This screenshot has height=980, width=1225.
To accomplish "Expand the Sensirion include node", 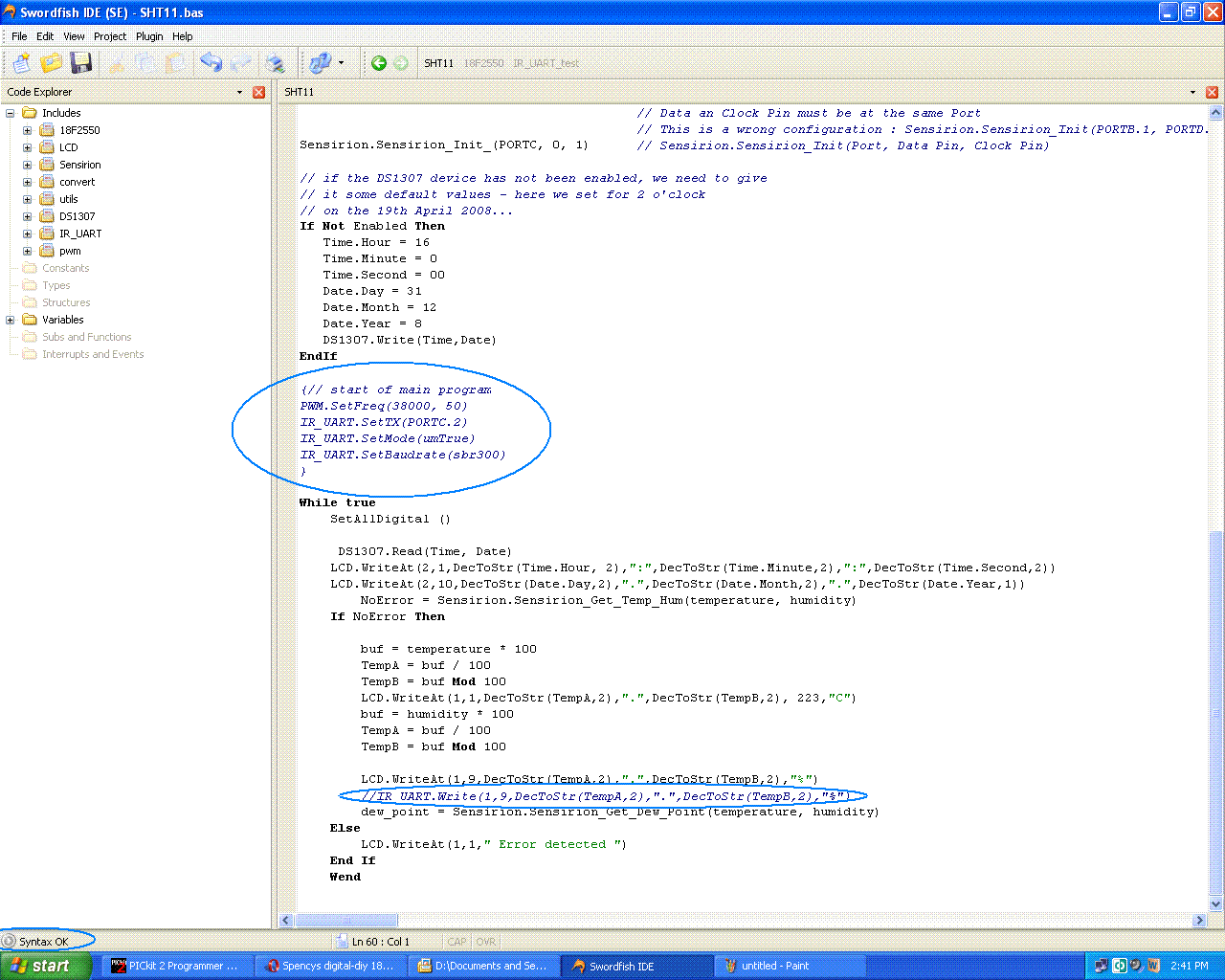I will point(28,165).
